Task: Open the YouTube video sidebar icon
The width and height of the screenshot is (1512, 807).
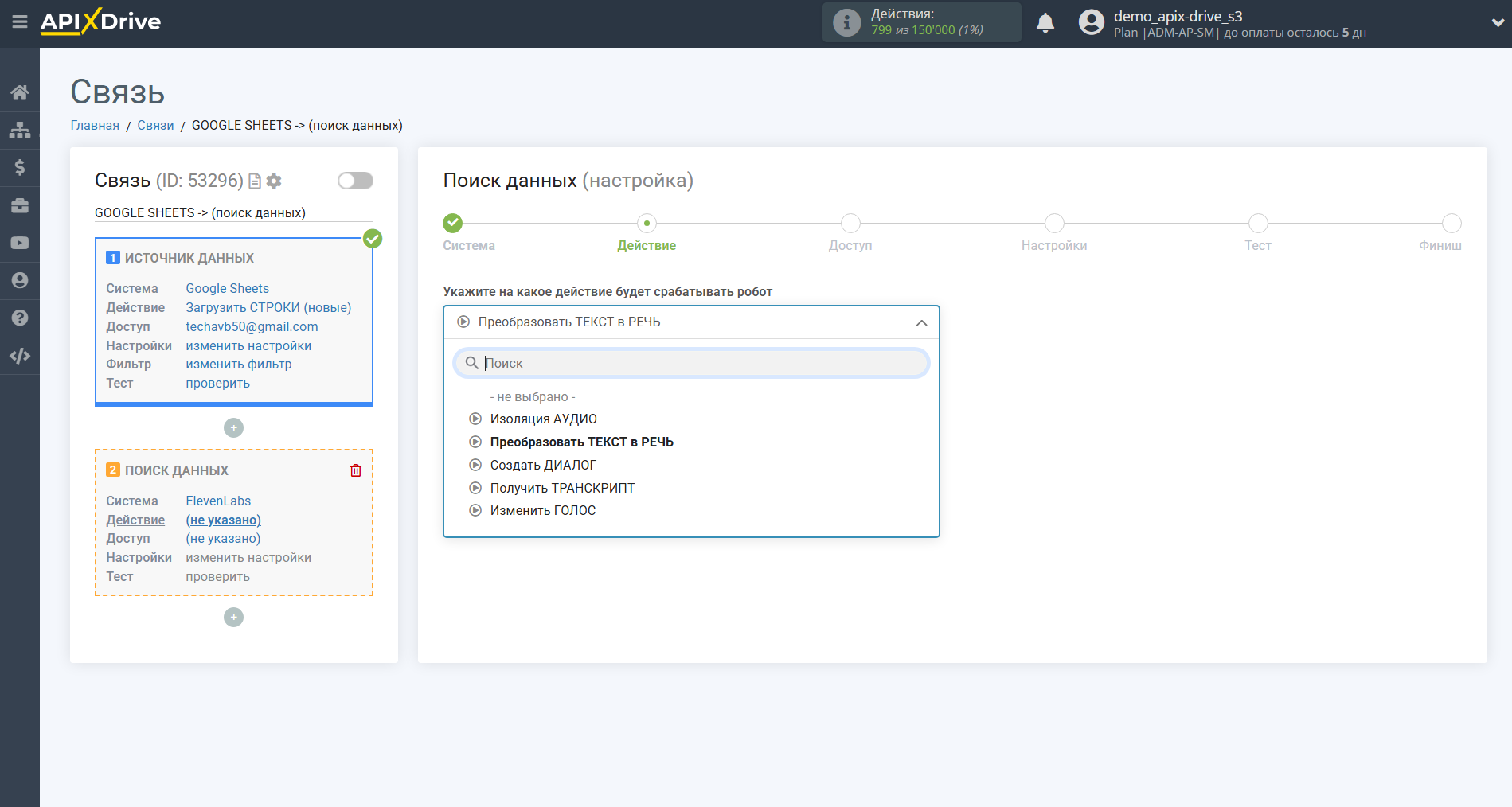Action: pyautogui.click(x=20, y=243)
